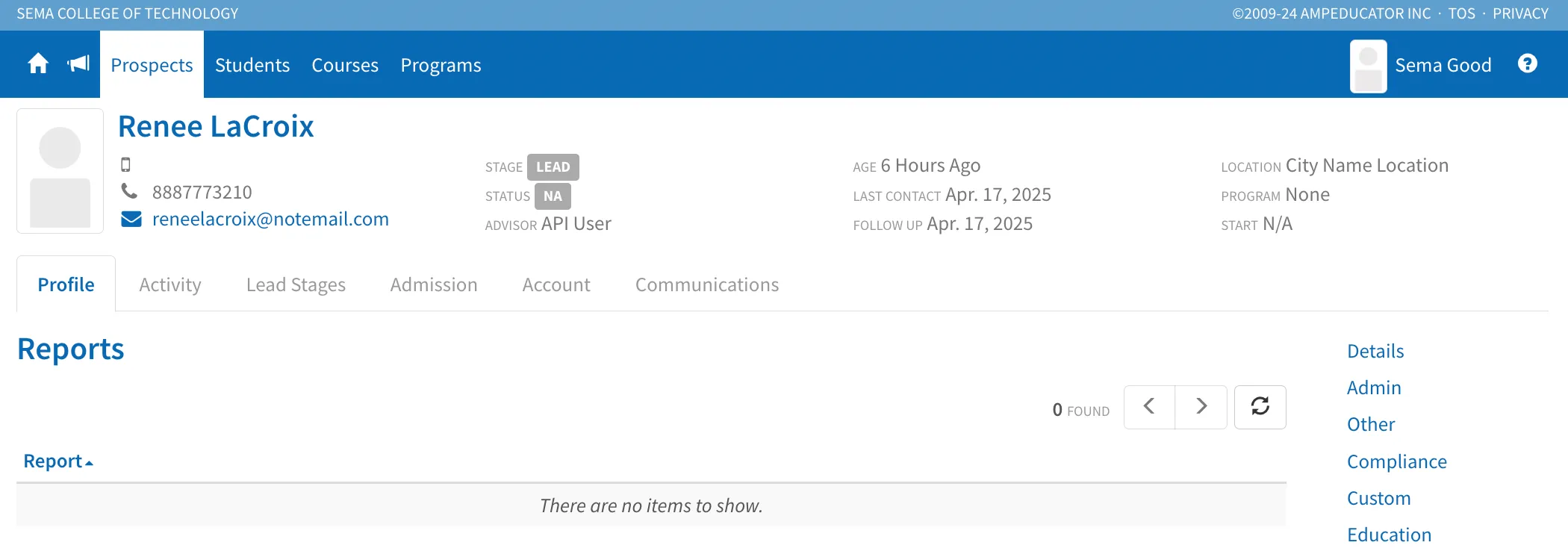Screen dimensions: 1568x560
Task: Click the phone number 8887773210
Action: tap(202, 192)
